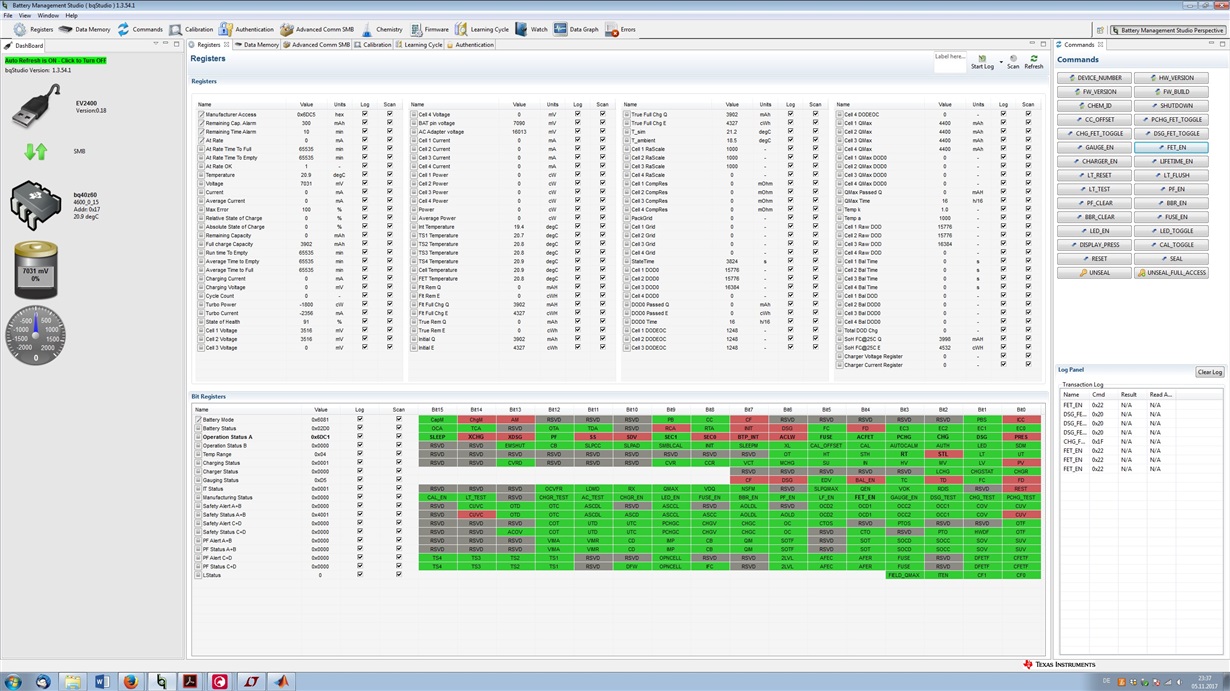Image resolution: width=1230 pixels, height=691 pixels.
Task: Click the FET_EN command button
Action: click(1171, 147)
